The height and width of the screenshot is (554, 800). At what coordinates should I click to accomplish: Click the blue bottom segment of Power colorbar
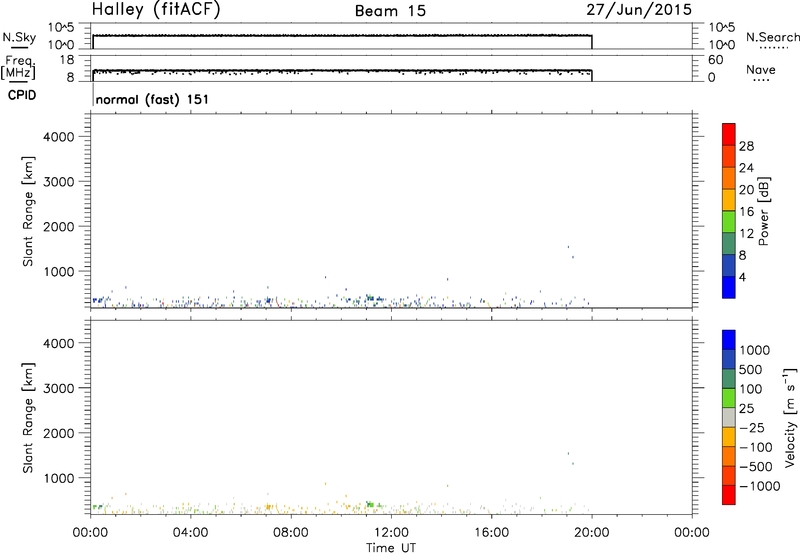(729, 287)
